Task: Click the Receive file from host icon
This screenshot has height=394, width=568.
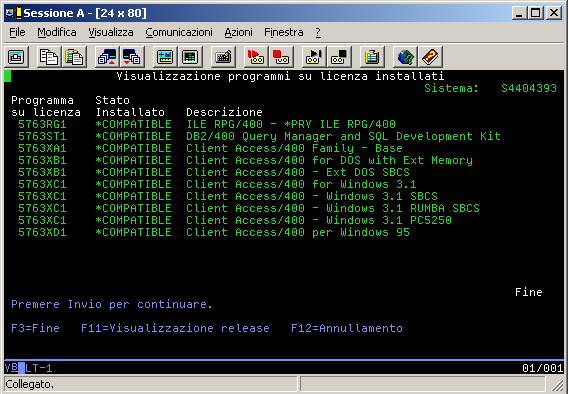Action: (x=132, y=57)
